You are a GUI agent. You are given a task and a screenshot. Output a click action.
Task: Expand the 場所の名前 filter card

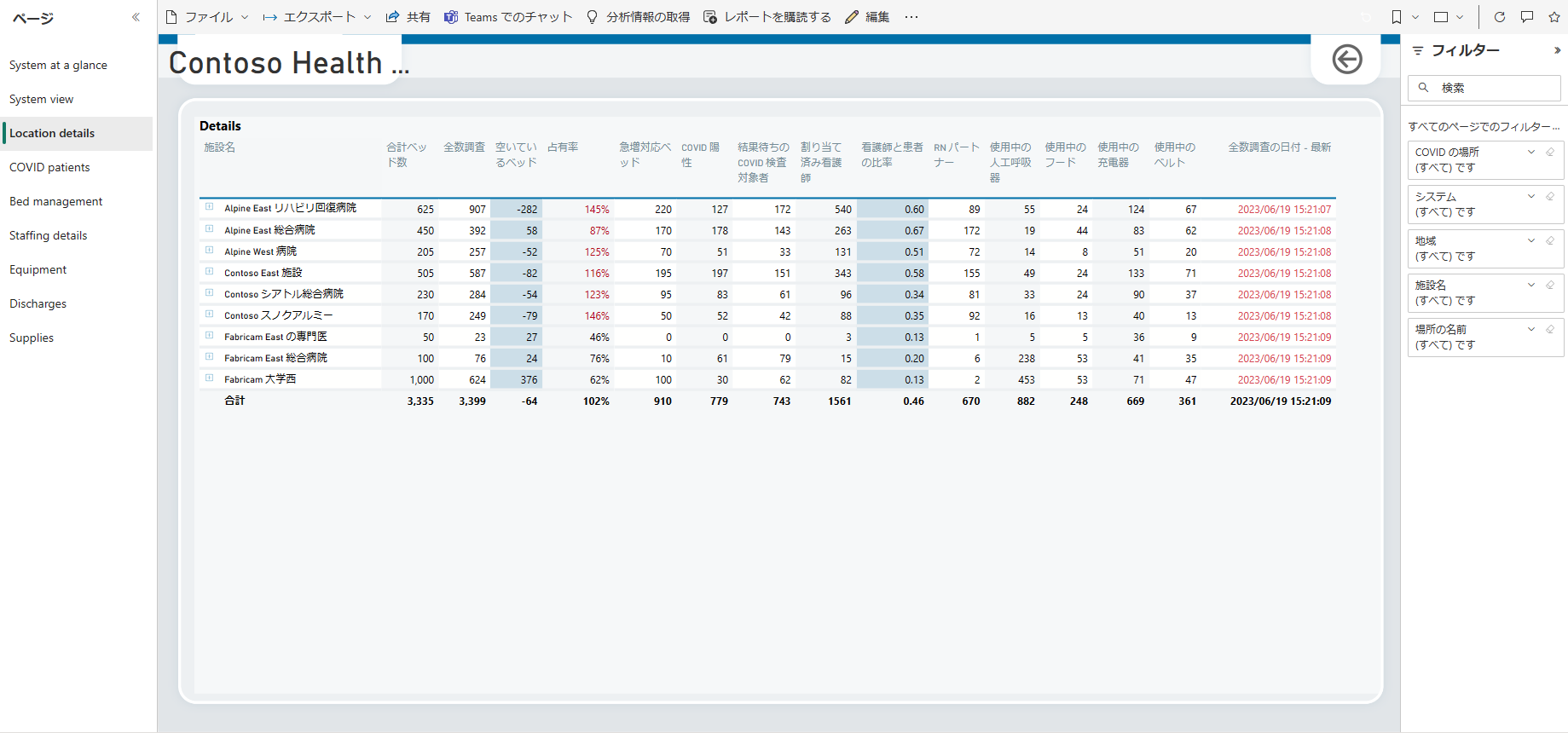tap(1531, 329)
